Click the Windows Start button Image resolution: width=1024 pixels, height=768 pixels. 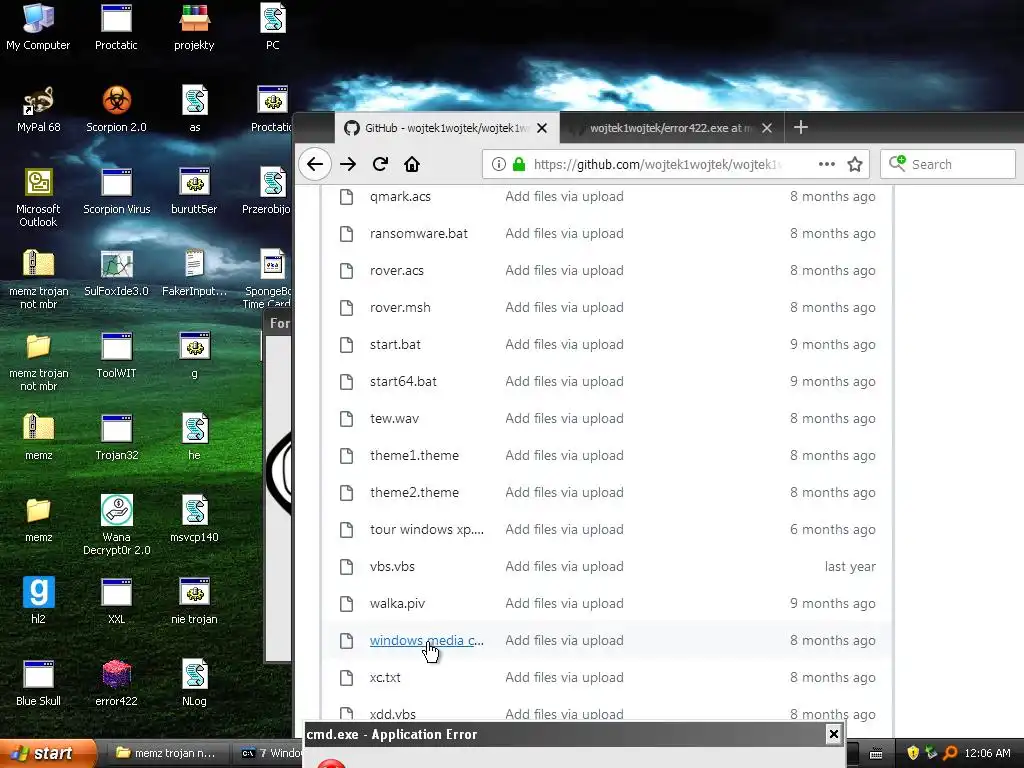tap(47, 754)
